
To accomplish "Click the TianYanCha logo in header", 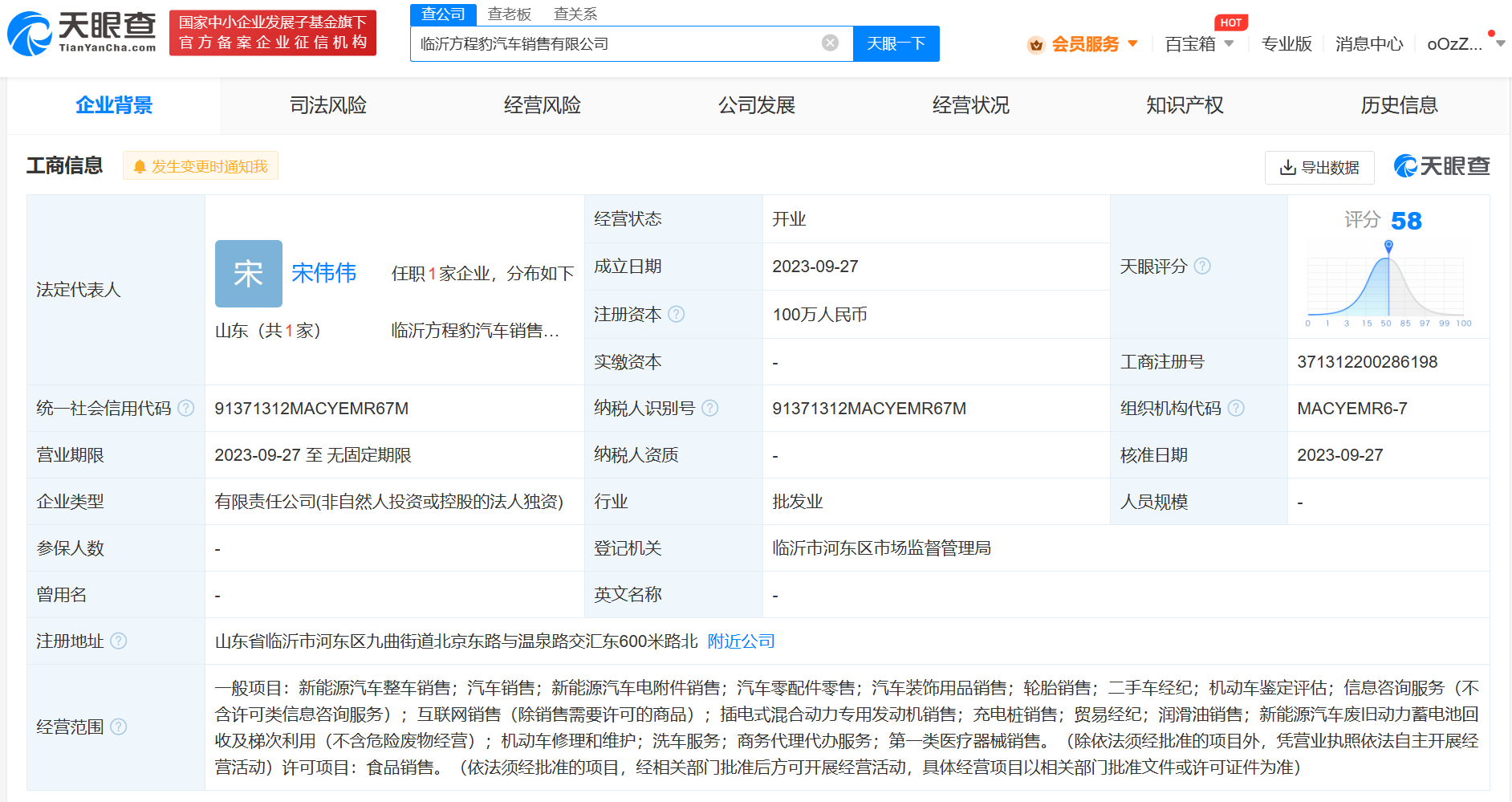I will tap(82, 33).
